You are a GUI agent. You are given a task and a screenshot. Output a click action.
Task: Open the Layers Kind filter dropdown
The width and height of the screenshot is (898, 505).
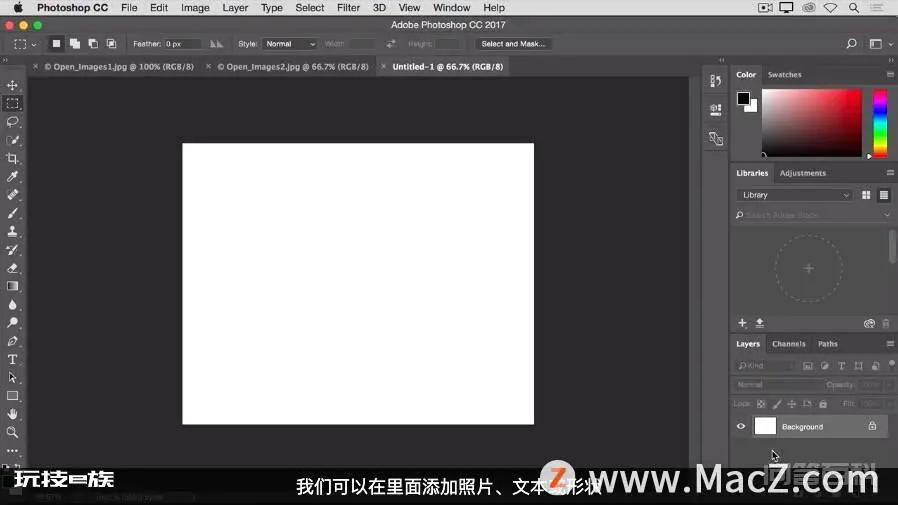[764, 366]
